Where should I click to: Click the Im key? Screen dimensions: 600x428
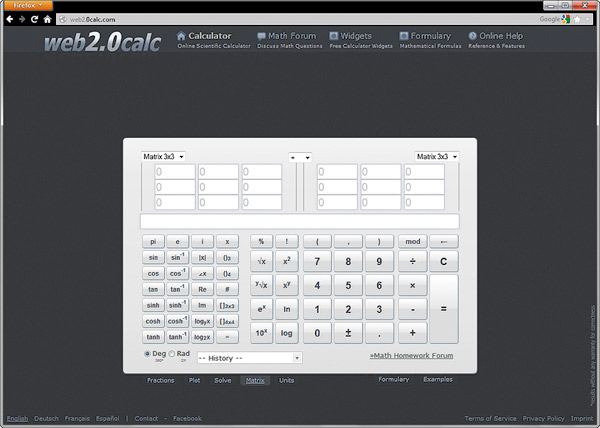[x=202, y=305]
